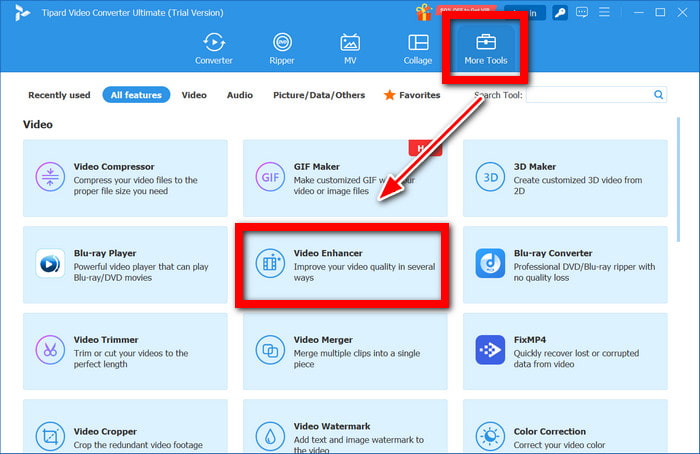Show Audio tools category

pos(239,95)
